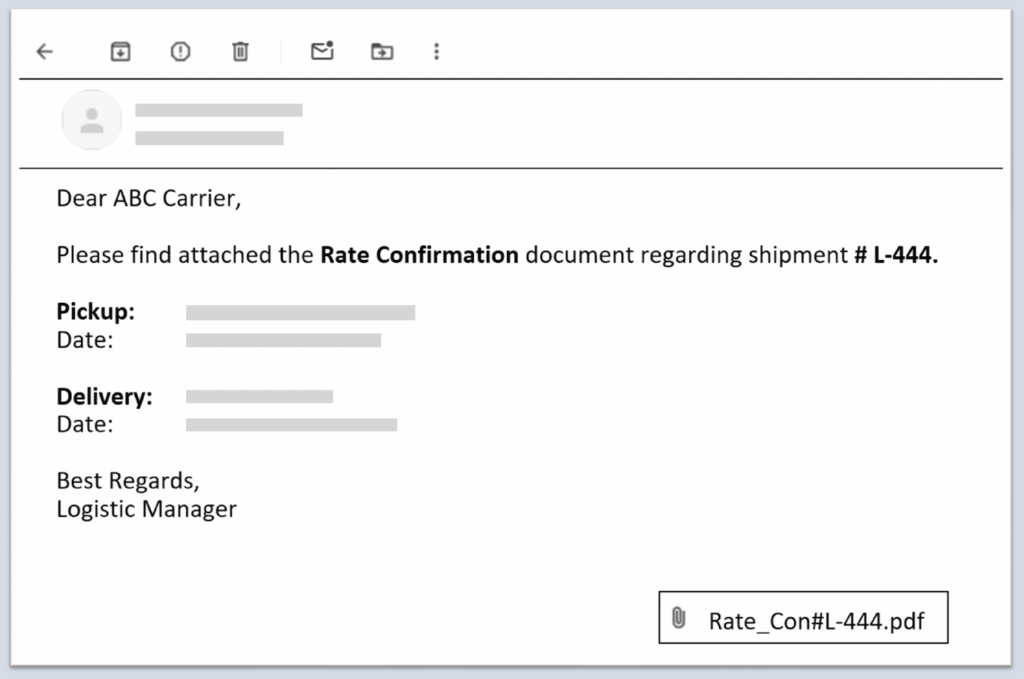This screenshot has width=1024, height=679.
Task: Click the sender email address placeholder
Action: pyautogui.click(x=209, y=138)
